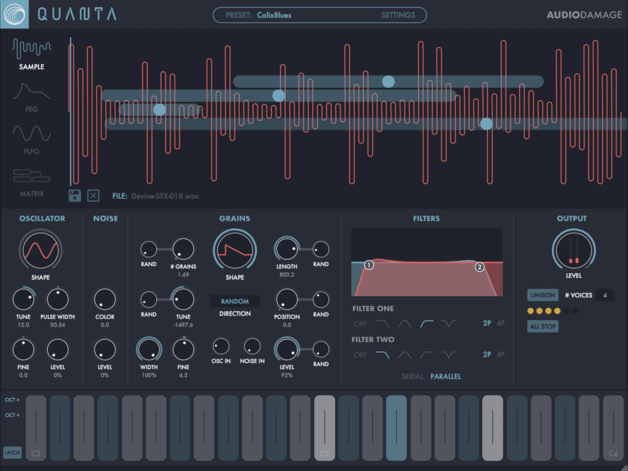Turn Filter One OFF

pyautogui.click(x=360, y=324)
